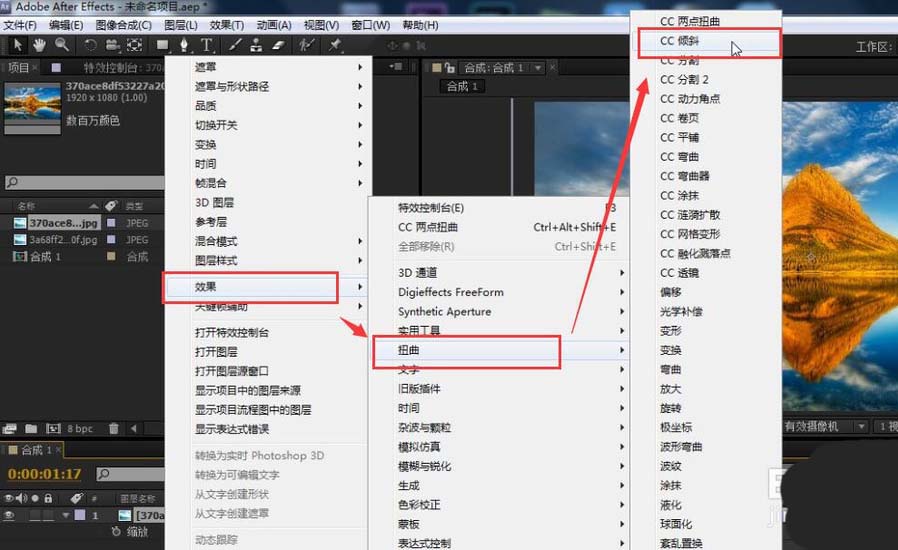The image size is (898, 550).
Task: Click the 合成 1 breadcrumb button in viewer
Action: (x=462, y=87)
